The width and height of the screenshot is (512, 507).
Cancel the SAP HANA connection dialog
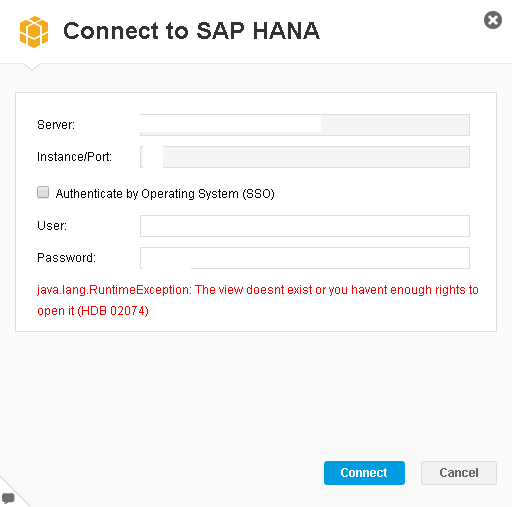pyautogui.click(x=459, y=473)
